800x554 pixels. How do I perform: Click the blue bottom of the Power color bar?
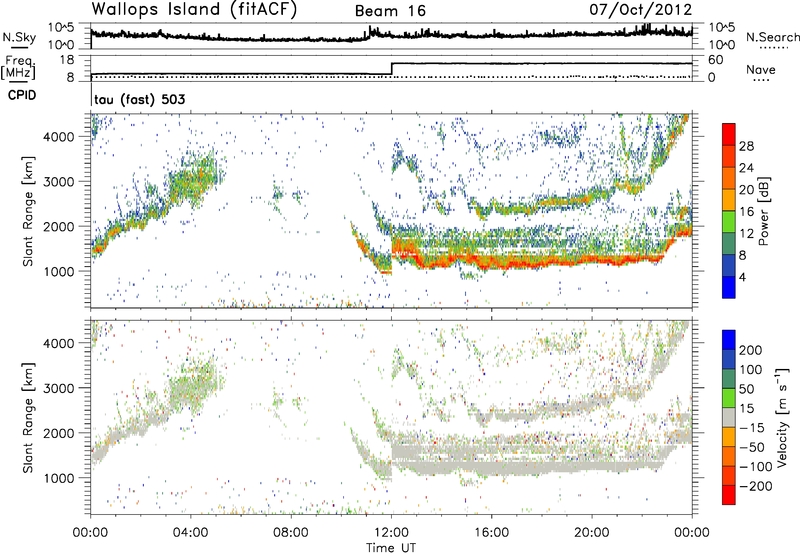[729, 287]
